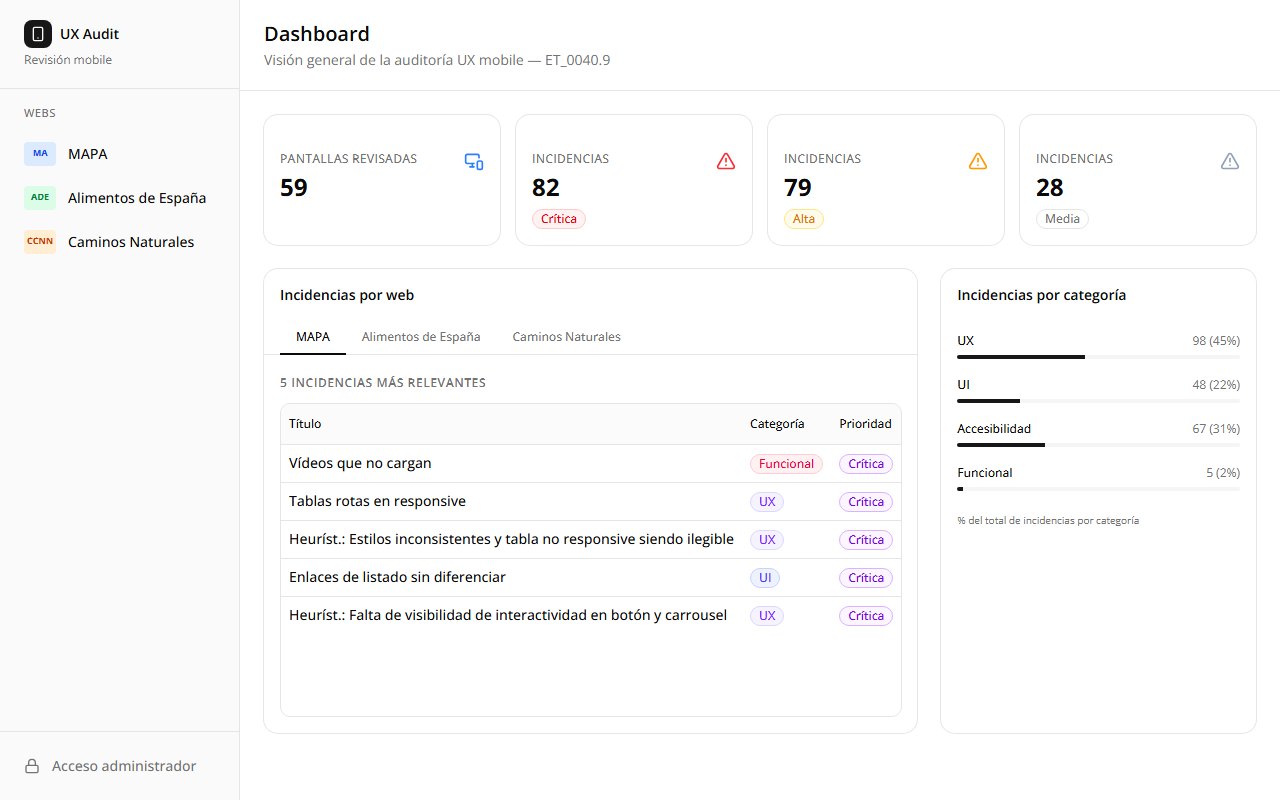The image size is (1280, 800).
Task: Click the MA badge icon beside MAPA
Action: point(40,154)
